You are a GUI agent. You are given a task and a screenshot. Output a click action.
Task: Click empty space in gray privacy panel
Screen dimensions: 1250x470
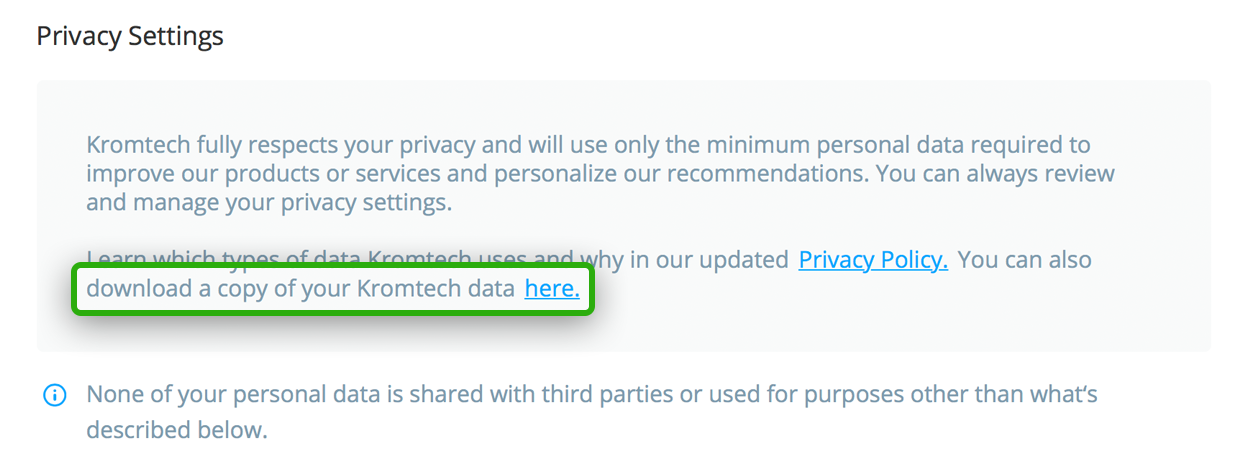click(x=900, y=315)
